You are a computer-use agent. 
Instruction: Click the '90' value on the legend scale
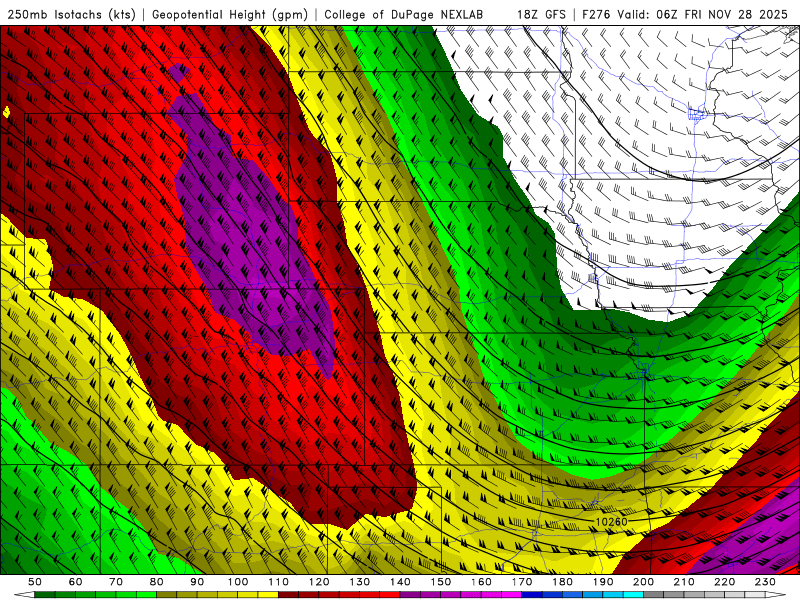[197, 582]
